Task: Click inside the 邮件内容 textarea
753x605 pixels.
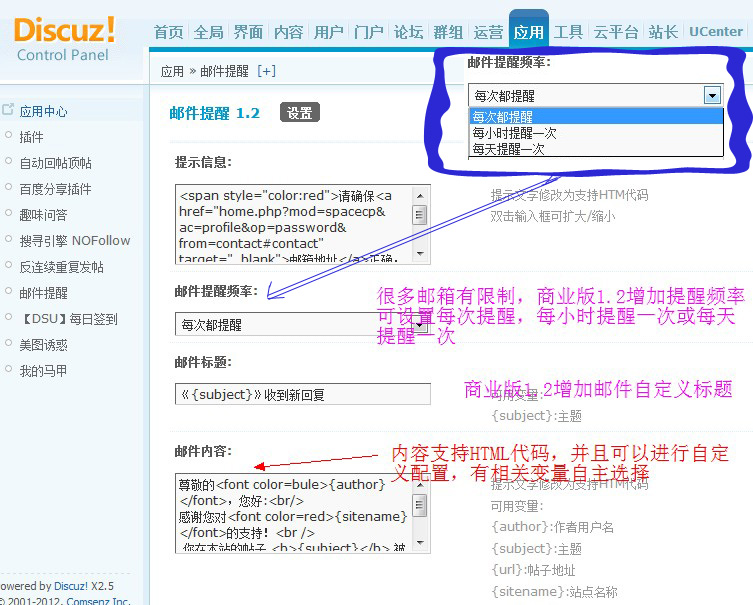Action: 293,513
